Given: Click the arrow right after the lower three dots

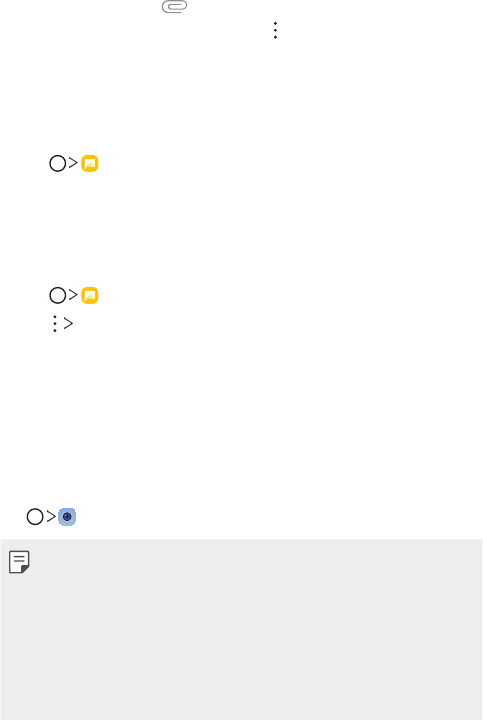Looking at the screenshot, I should point(69,324).
